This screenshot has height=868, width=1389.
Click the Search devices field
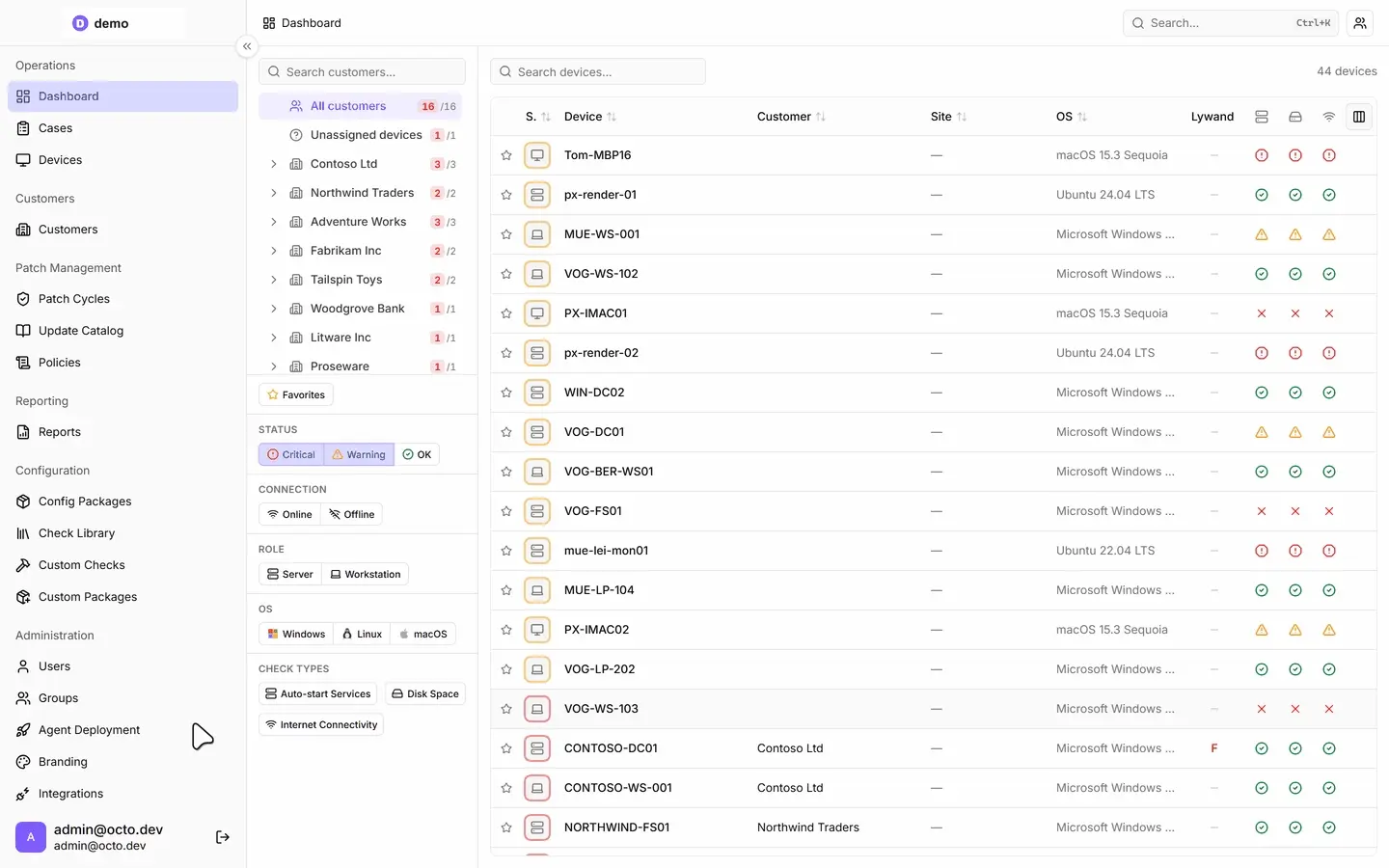598,71
